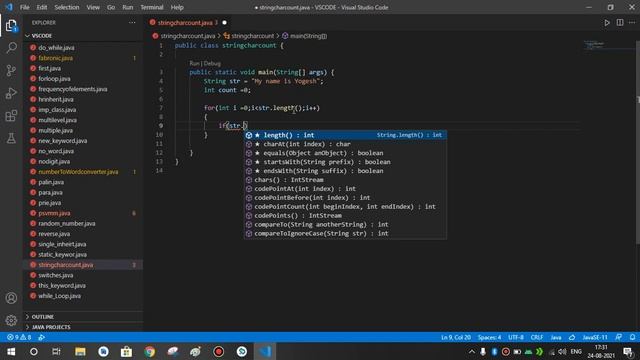The image size is (640, 360).
Task: Open the Search view in activity bar
Action: 11,48
